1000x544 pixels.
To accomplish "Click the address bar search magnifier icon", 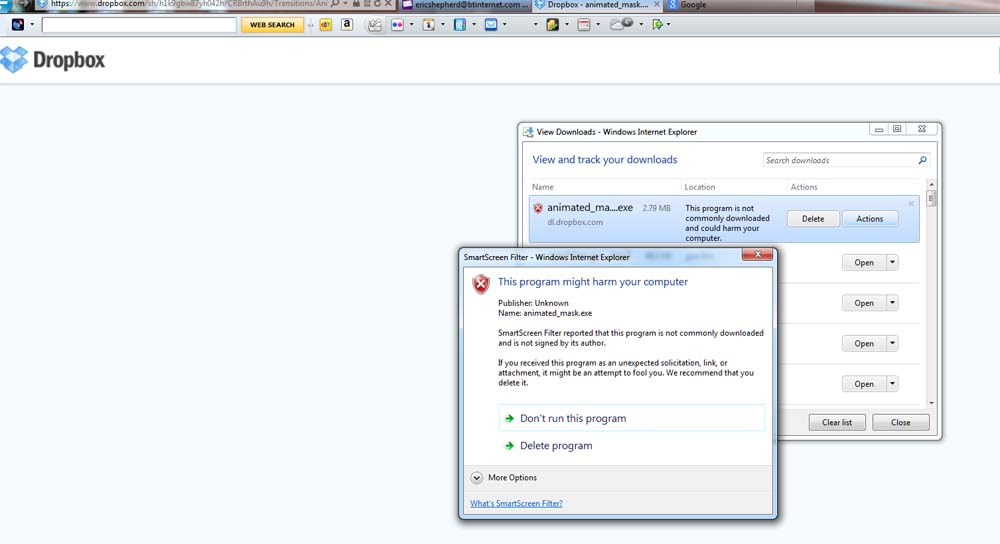I will pos(335,4).
